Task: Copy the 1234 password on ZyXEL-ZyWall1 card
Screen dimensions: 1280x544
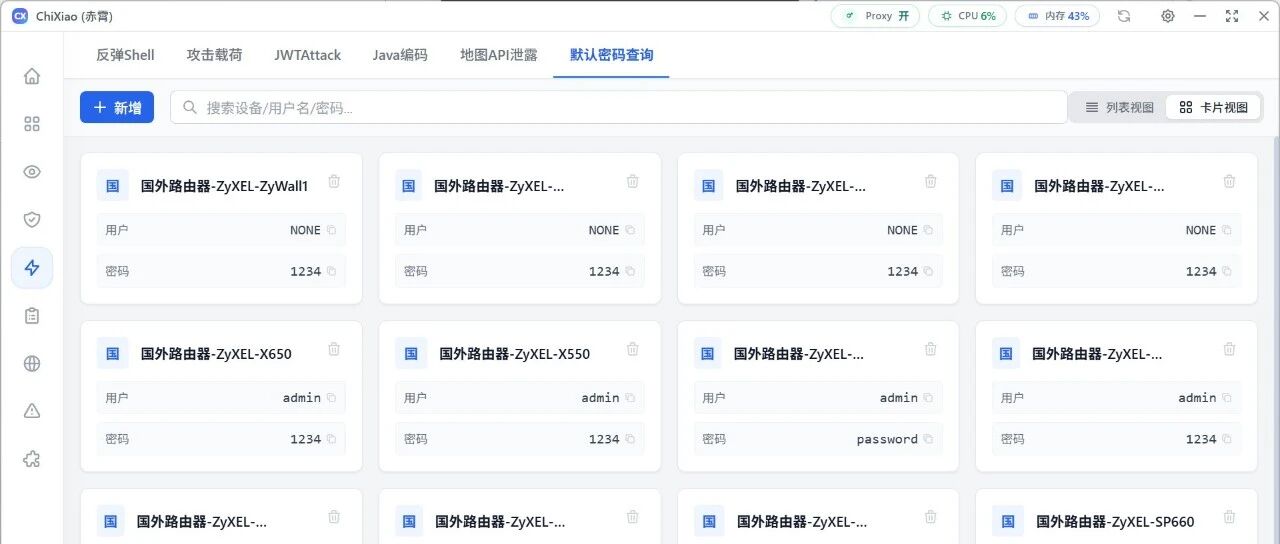Action: point(331,271)
